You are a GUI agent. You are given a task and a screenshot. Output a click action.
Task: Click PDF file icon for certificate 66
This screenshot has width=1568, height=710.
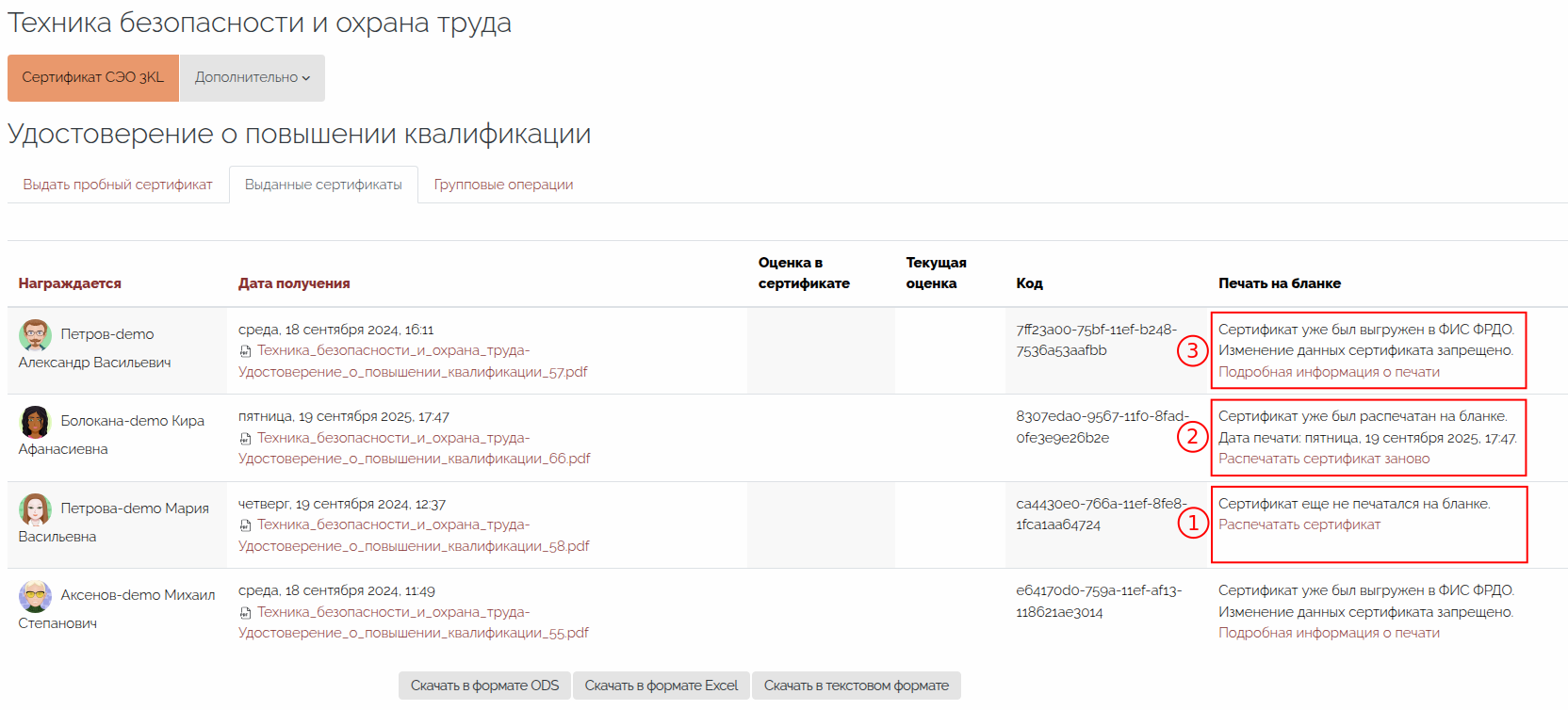(245, 439)
